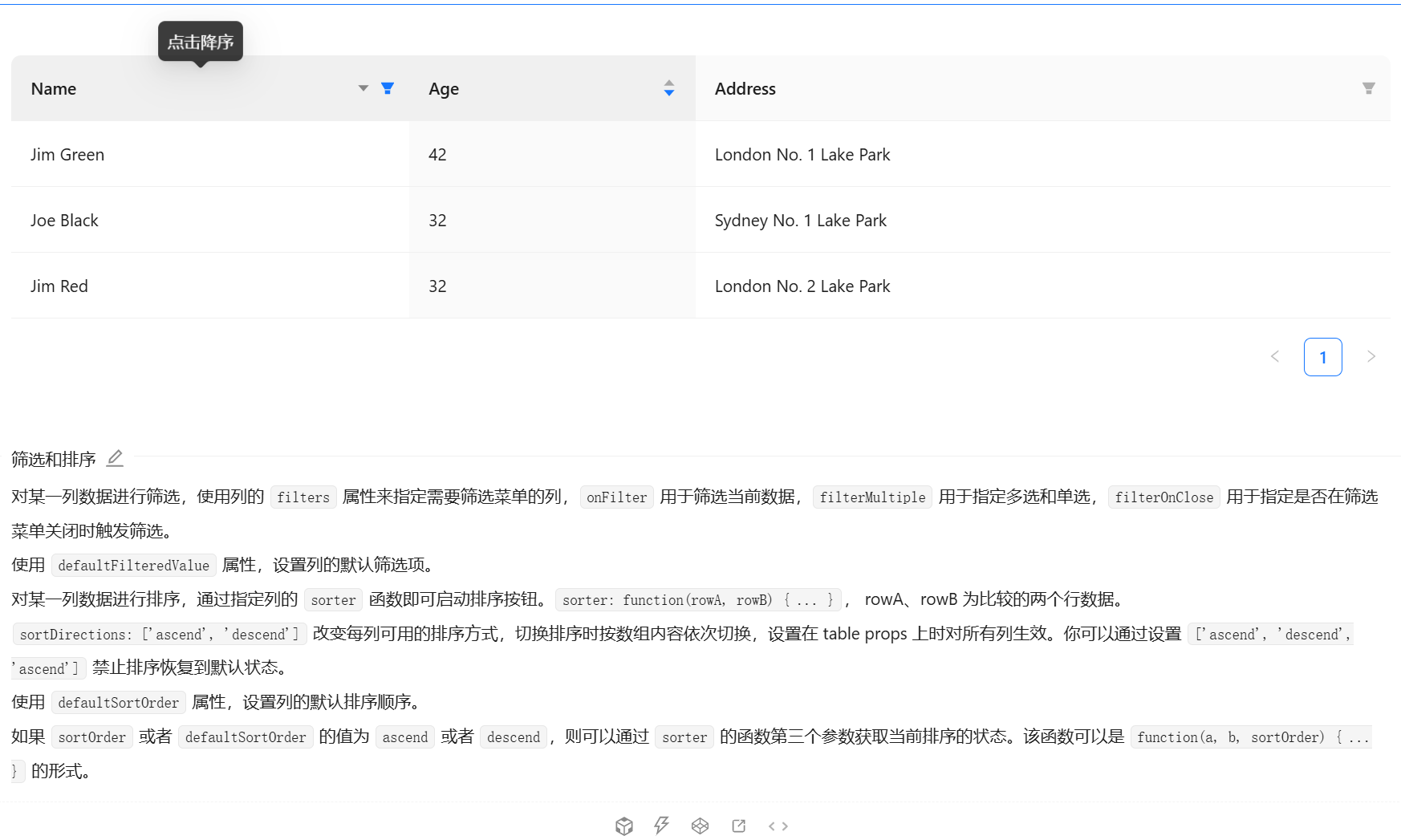Click the sortOrder code tag

91,737
